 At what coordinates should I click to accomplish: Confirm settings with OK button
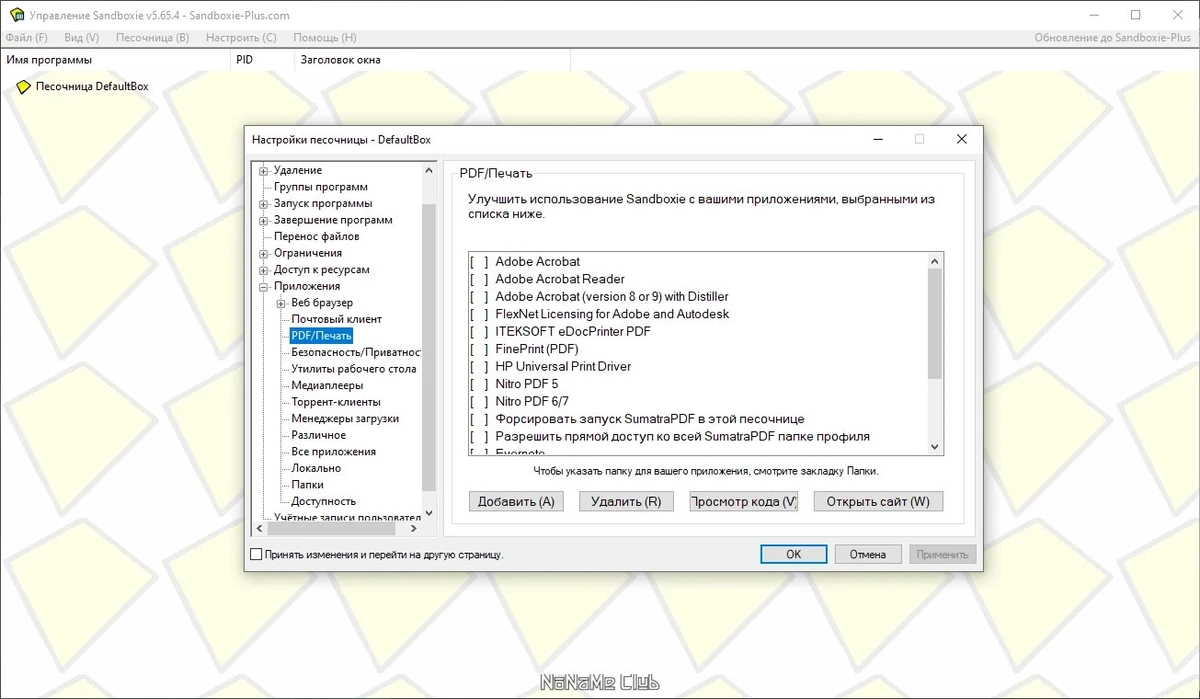tap(793, 554)
